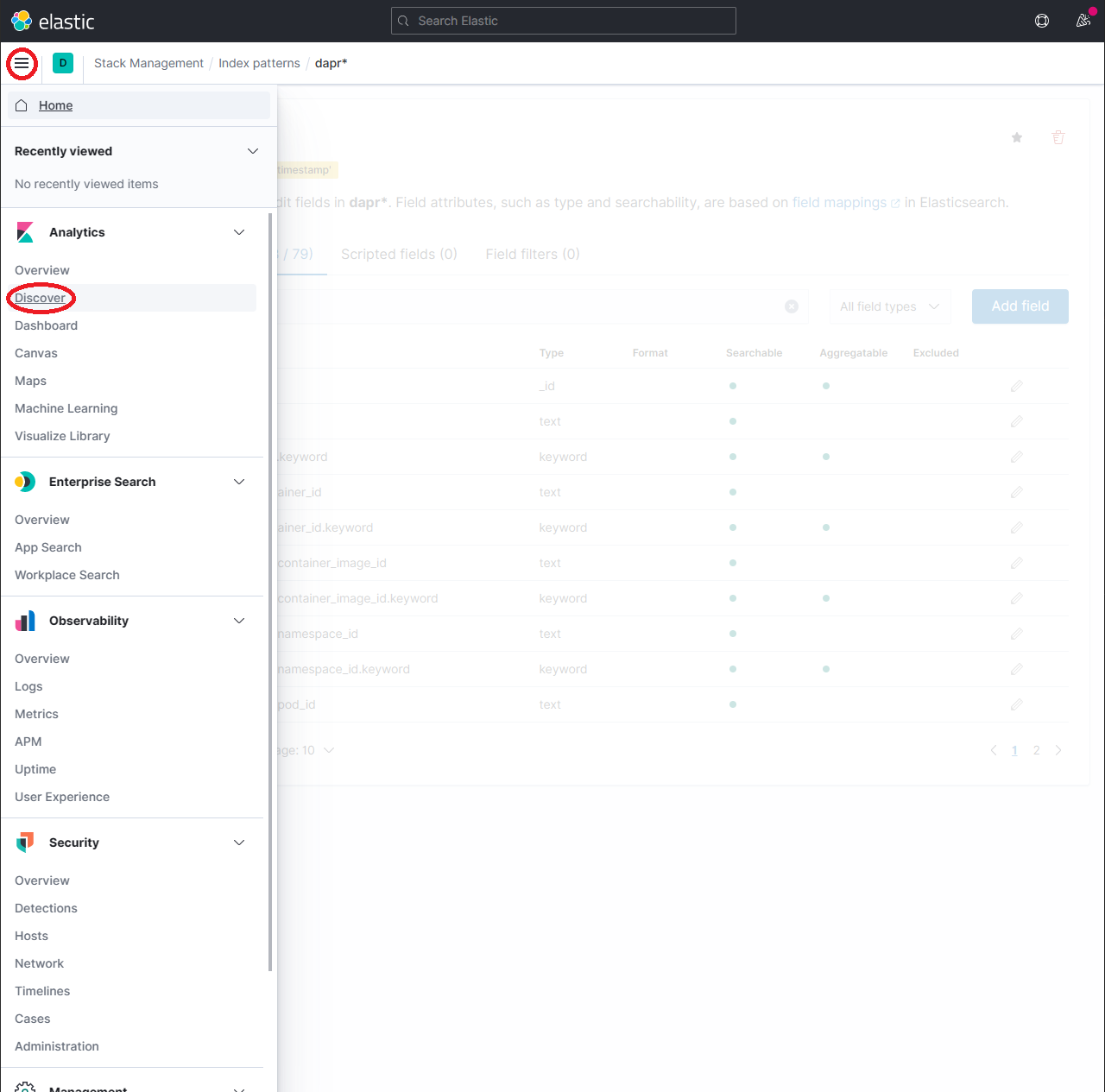1105x1092 pixels.
Task: Open the user alerts icon at top right
Action: [x=1083, y=20]
